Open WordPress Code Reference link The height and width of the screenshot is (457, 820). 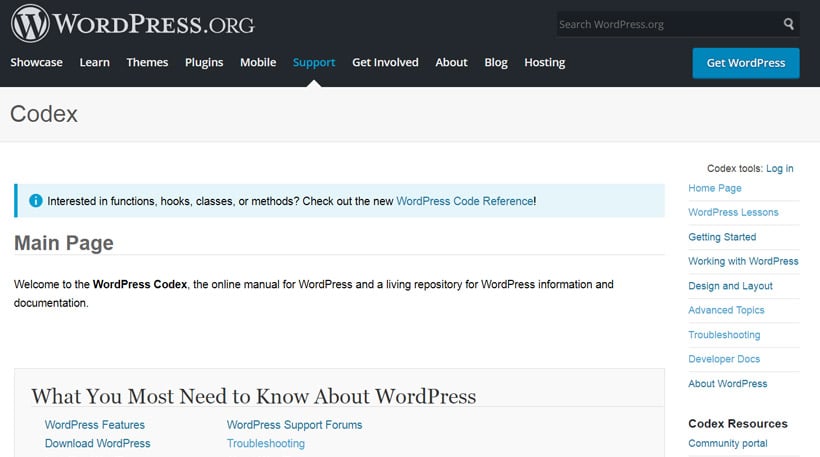pyautogui.click(x=465, y=201)
